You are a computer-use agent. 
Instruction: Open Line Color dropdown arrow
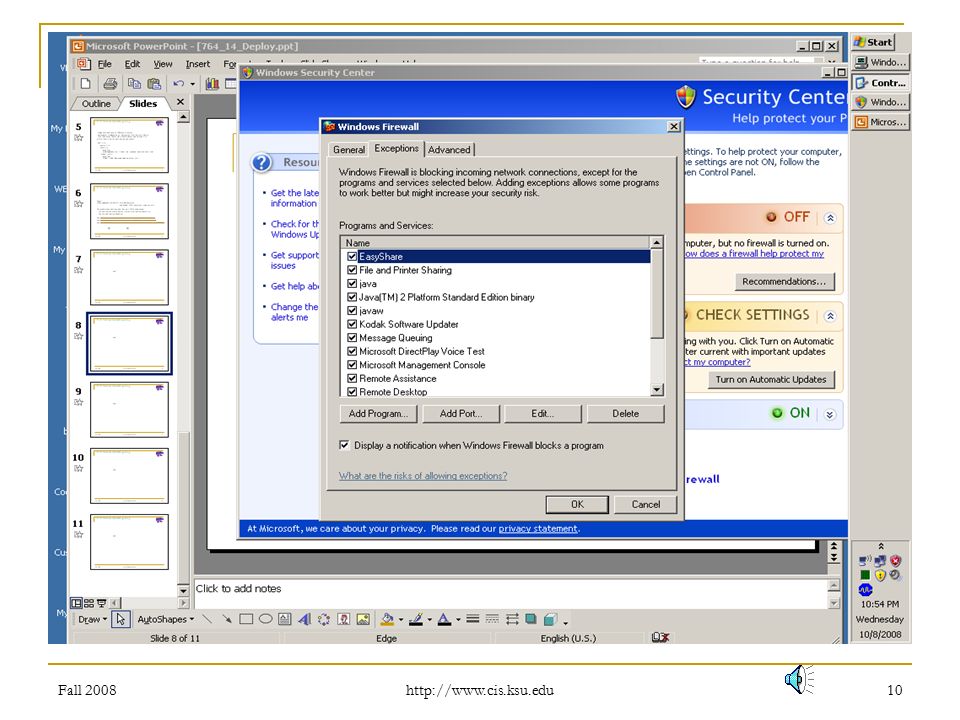click(x=429, y=620)
